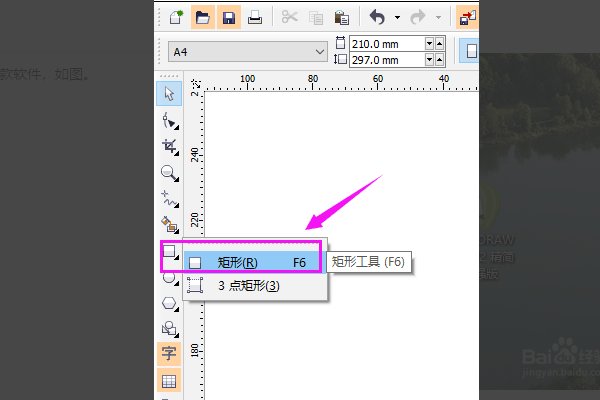Open the redo history dropdown arrow
Screen dimensions: 600x400
pos(439,18)
